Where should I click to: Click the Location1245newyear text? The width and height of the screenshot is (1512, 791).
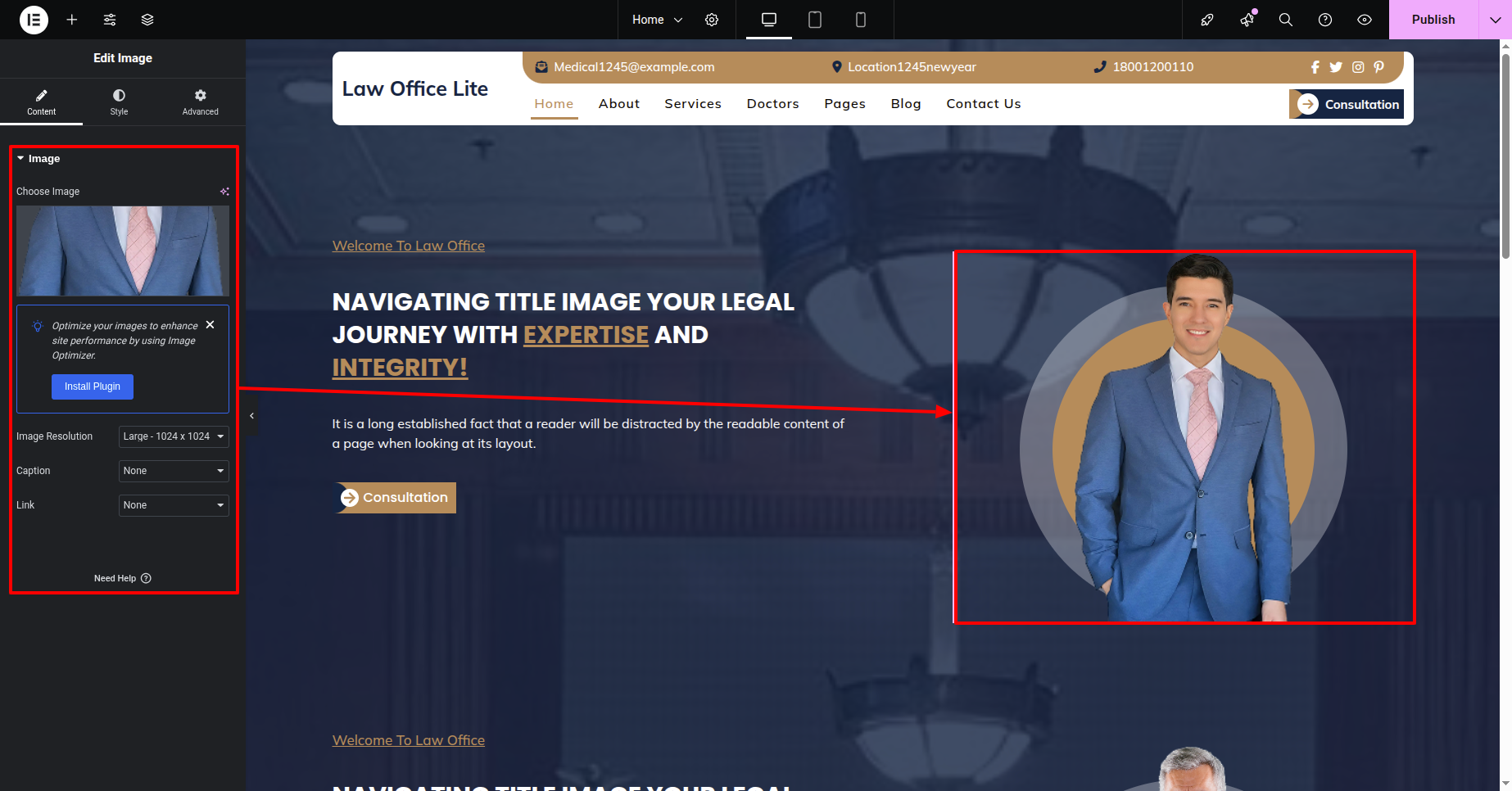(x=912, y=67)
